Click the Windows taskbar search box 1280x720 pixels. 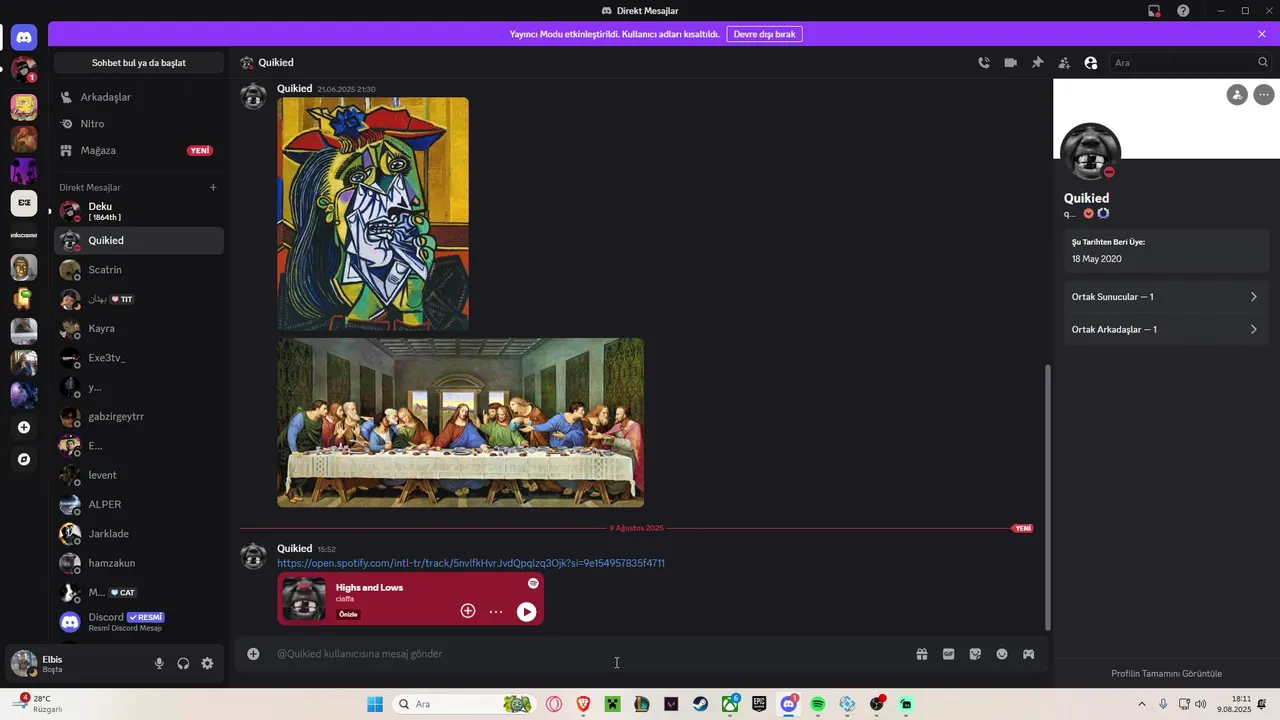[463, 704]
